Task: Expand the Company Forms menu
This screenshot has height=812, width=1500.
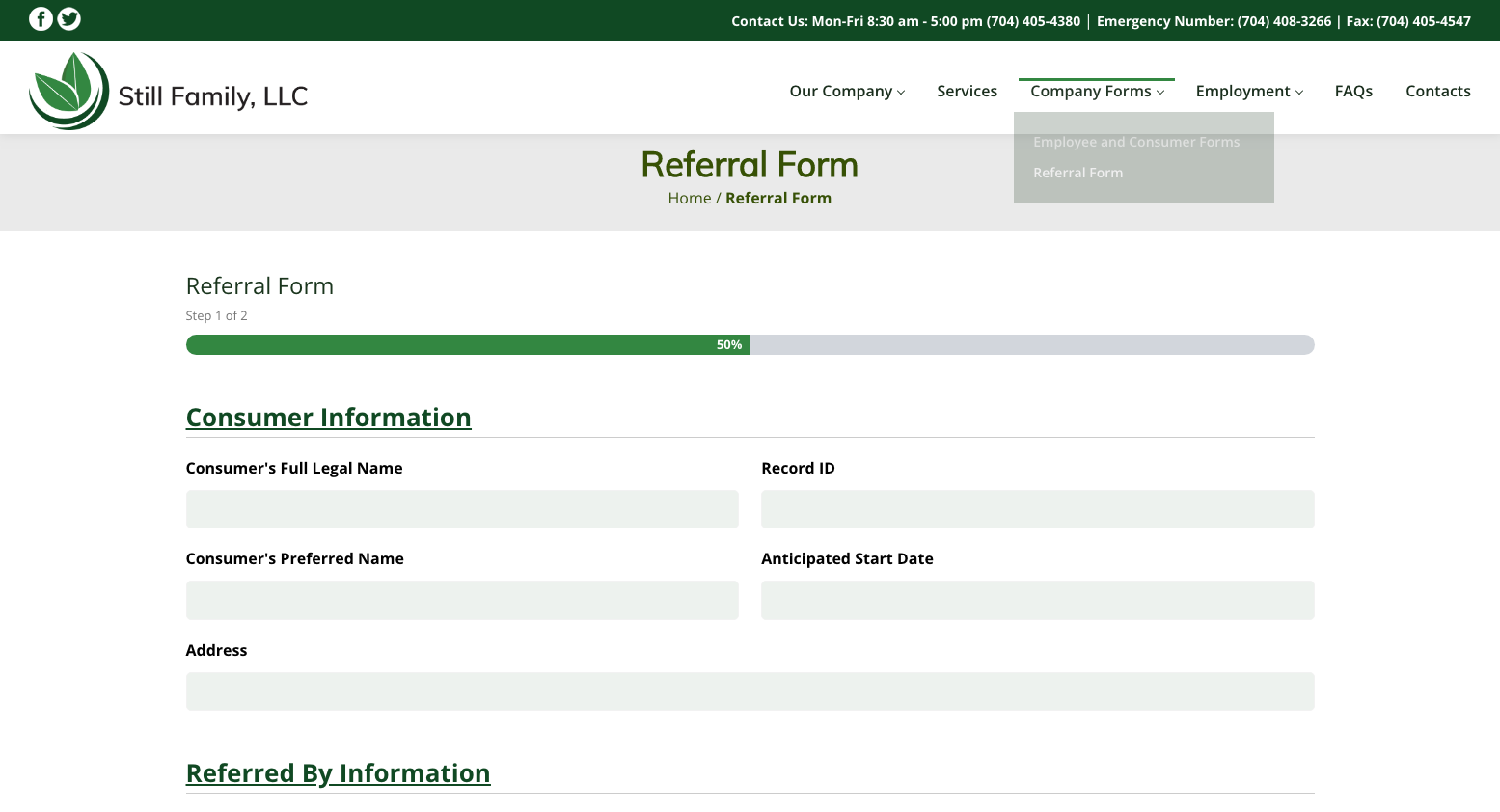Action: [1097, 91]
